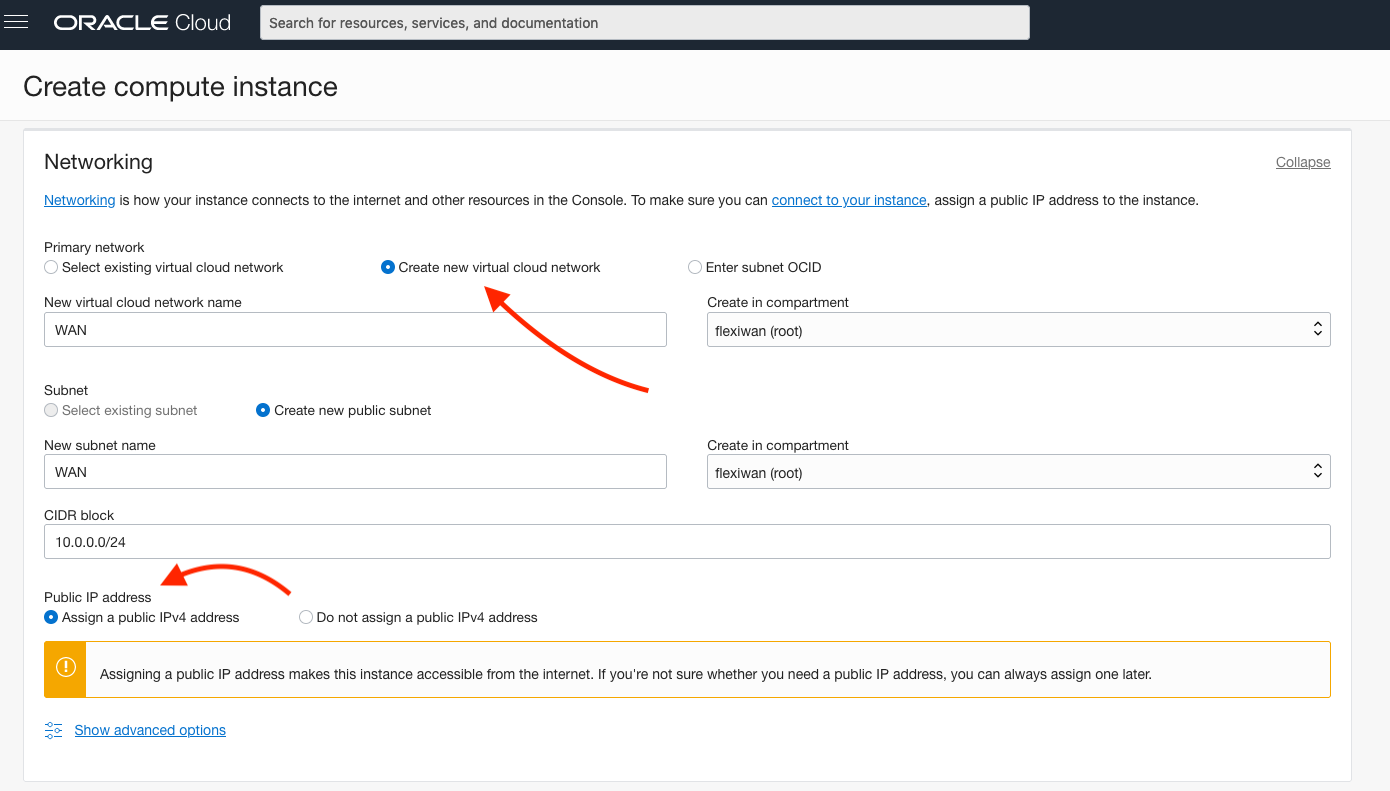
Task: Enable Assign a public IPv4 address
Action: click(51, 617)
